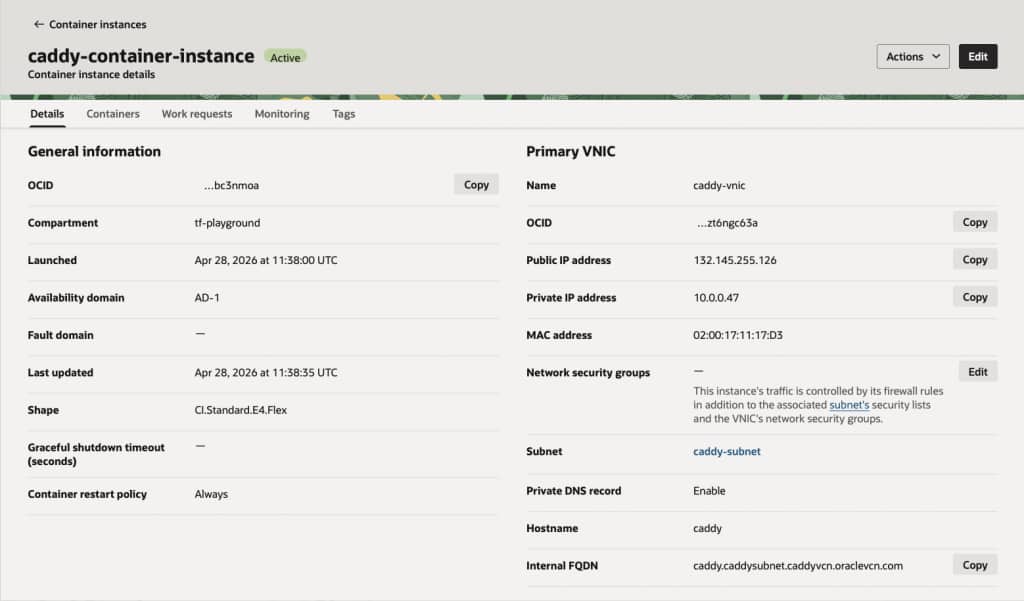Switch to the Details tab

47,114
